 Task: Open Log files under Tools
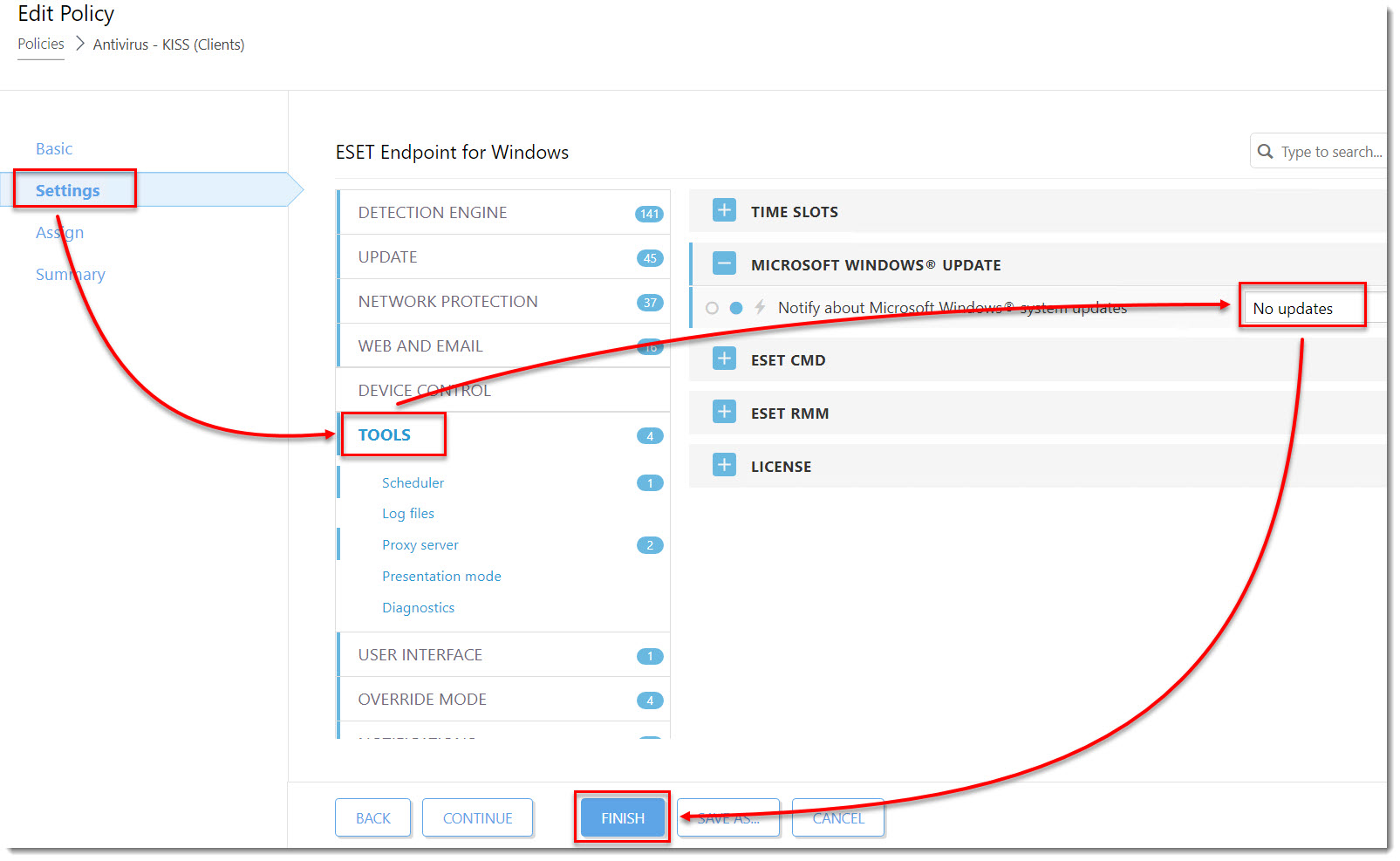tap(408, 514)
